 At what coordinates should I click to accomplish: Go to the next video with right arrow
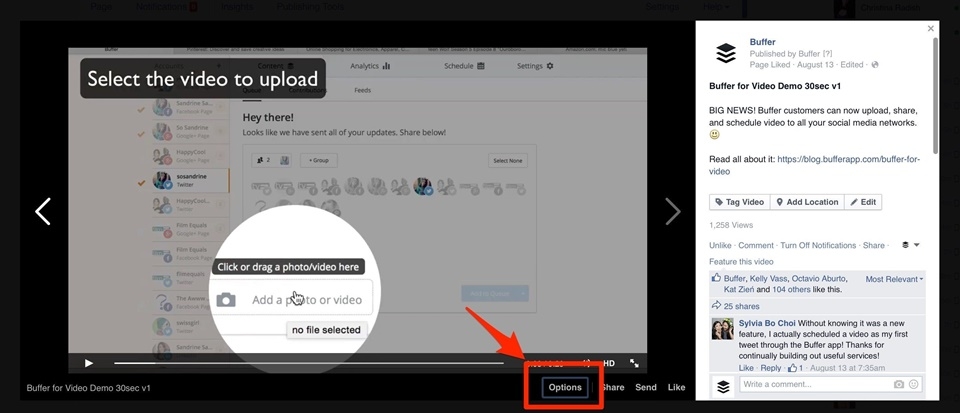673,211
